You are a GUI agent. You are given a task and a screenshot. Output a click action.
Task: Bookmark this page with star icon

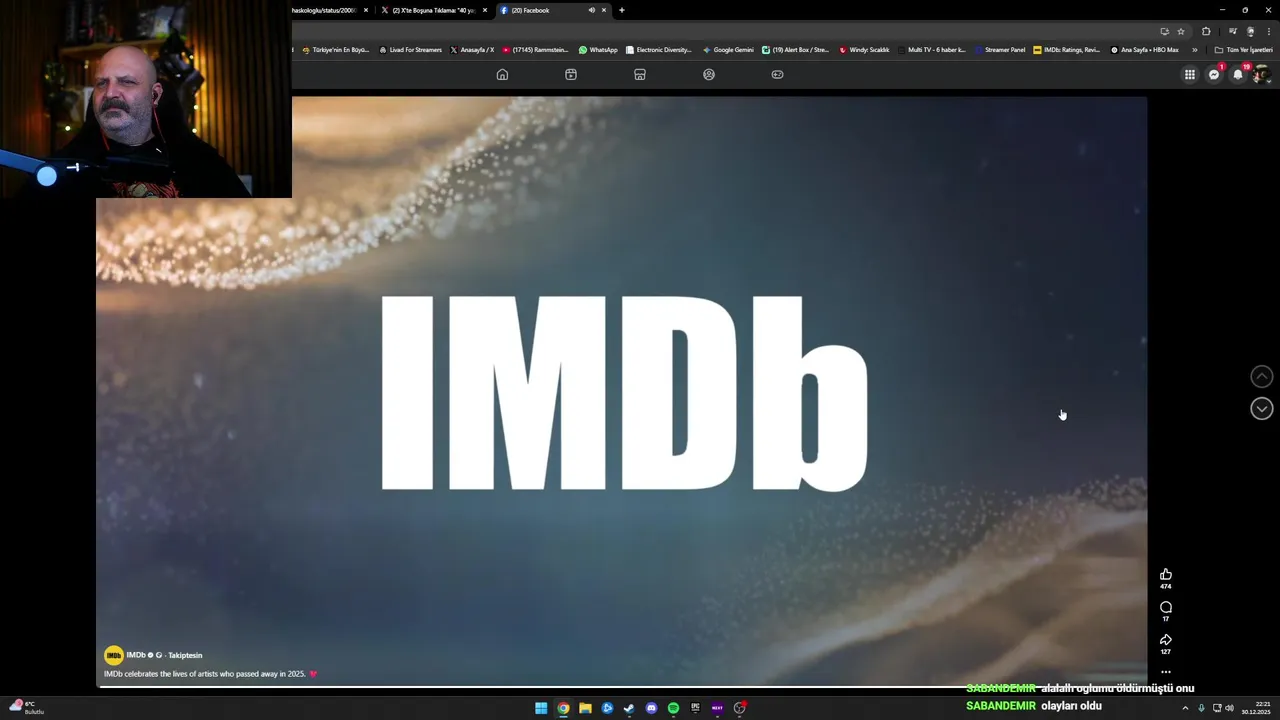(x=1181, y=31)
